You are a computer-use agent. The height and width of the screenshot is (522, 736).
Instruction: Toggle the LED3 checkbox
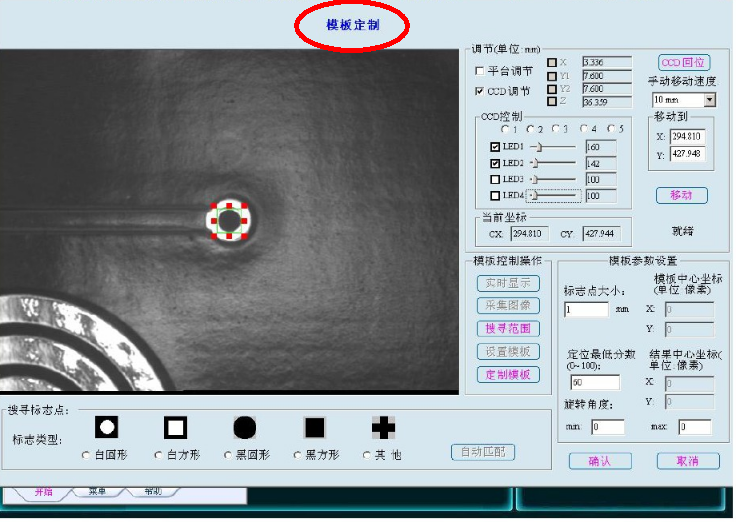pyautogui.click(x=495, y=179)
